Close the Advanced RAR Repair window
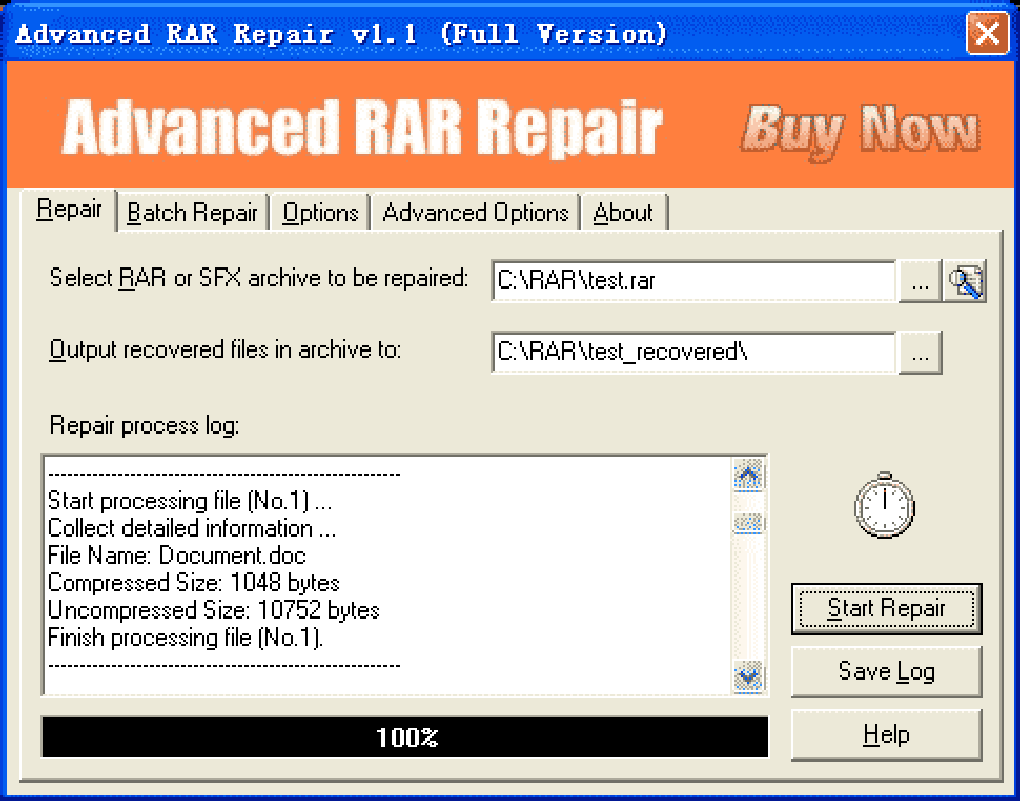This screenshot has width=1020, height=801. tap(987, 32)
